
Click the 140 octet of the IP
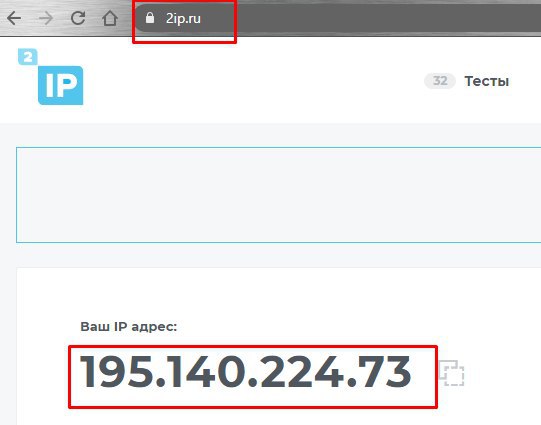click(207, 372)
